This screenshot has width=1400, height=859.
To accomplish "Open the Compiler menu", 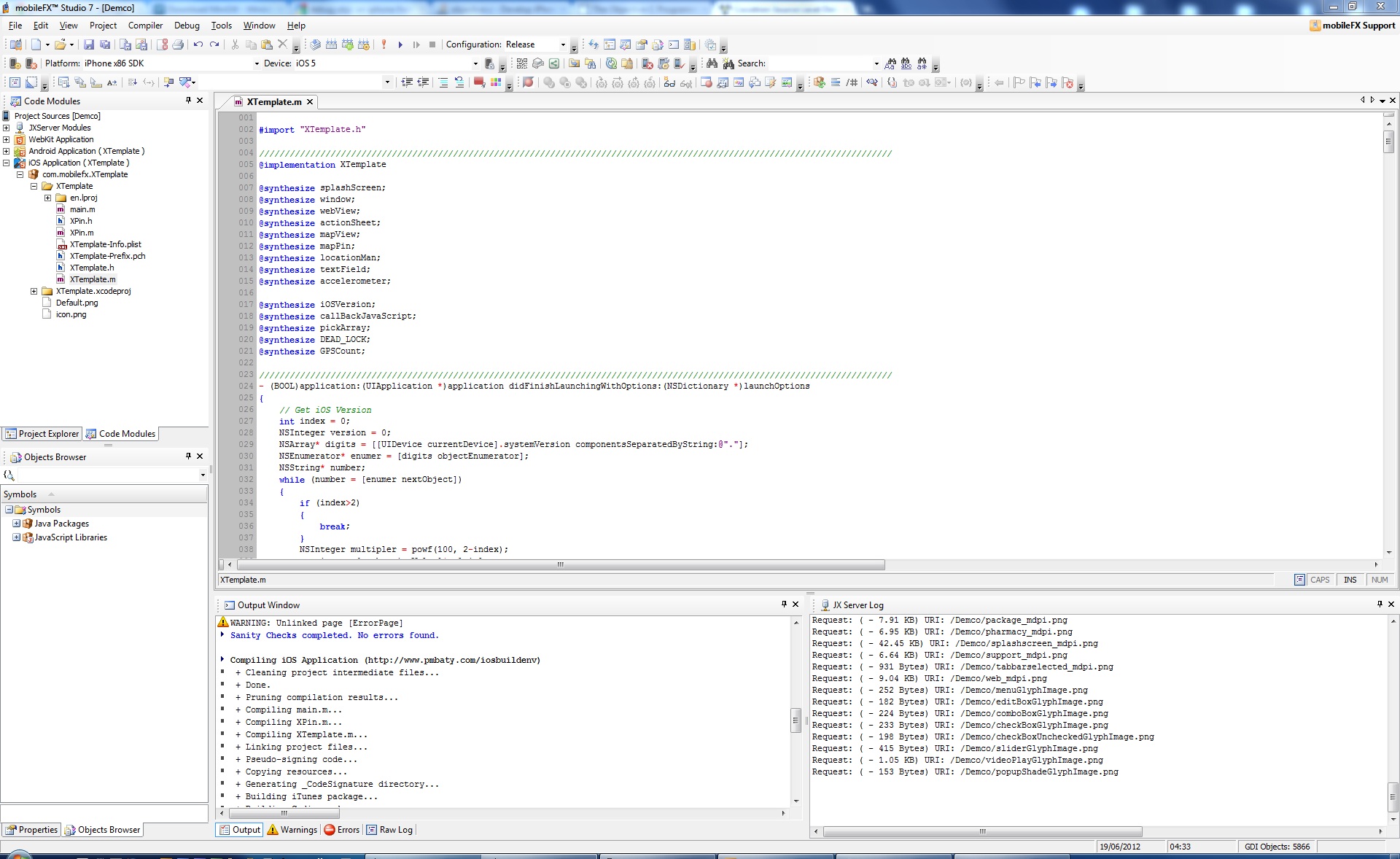I will [x=145, y=26].
